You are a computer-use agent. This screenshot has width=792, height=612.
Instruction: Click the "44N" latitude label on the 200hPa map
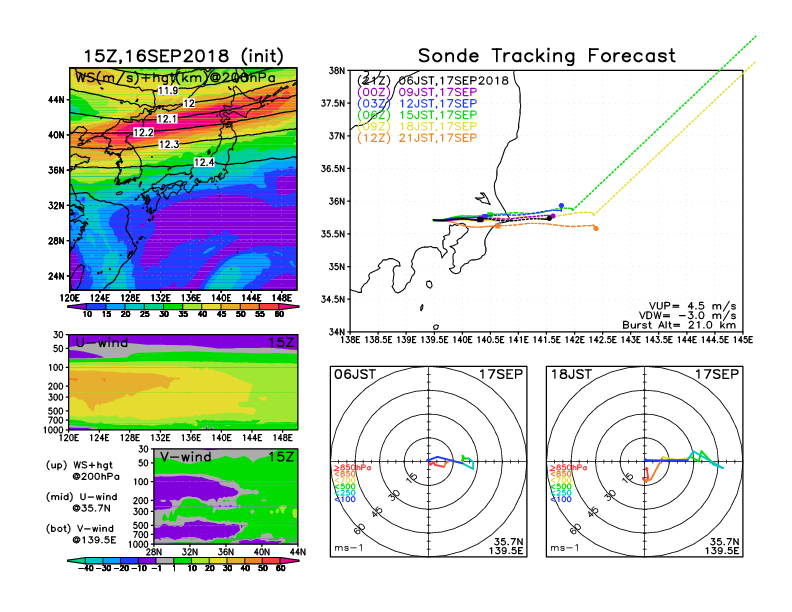(x=57, y=100)
